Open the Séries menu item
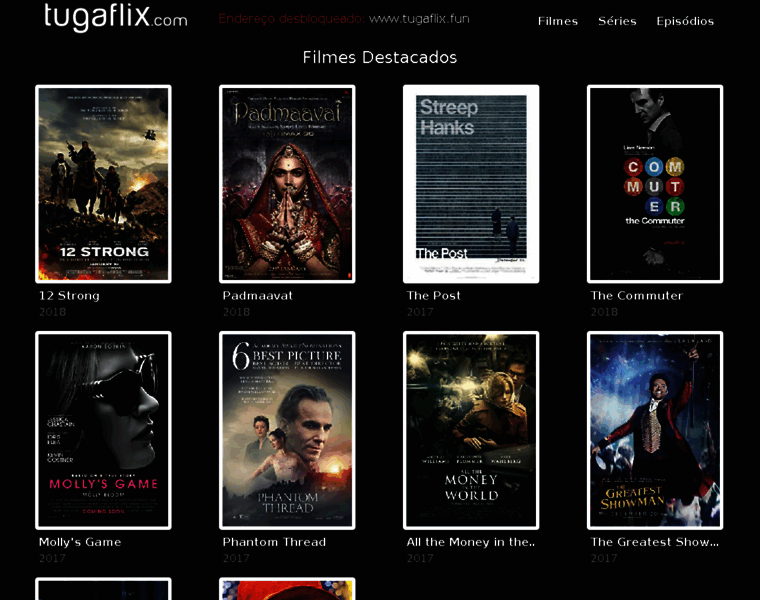Image resolution: width=760 pixels, height=600 pixels. tap(617, 21)
